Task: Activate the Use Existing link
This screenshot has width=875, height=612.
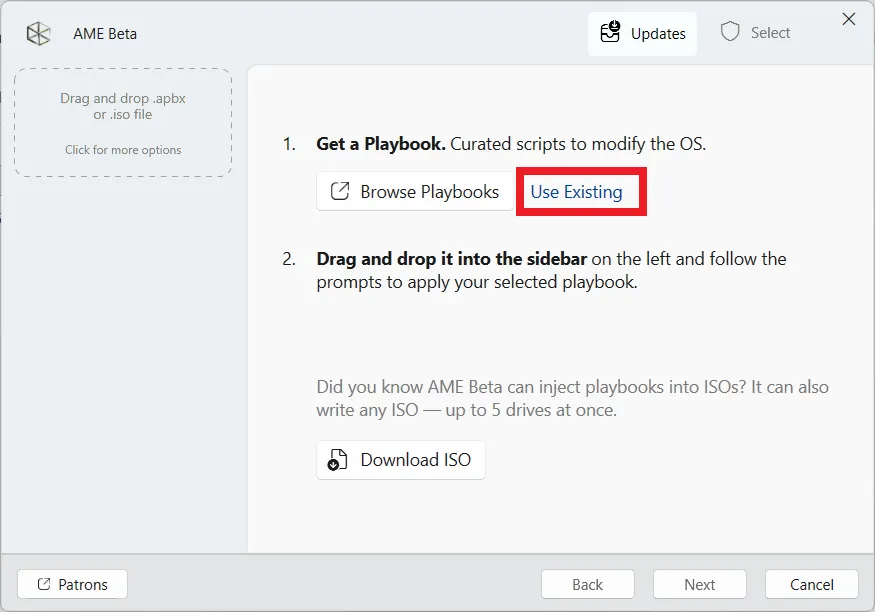Action: pyautogui.click(x=579, y=191)
